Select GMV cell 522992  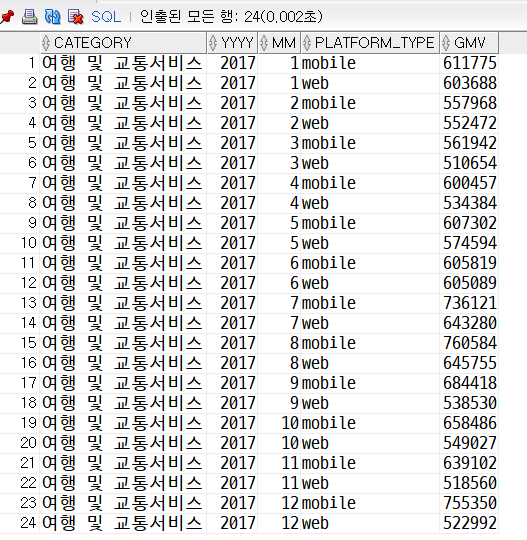[x=469, y=522]
